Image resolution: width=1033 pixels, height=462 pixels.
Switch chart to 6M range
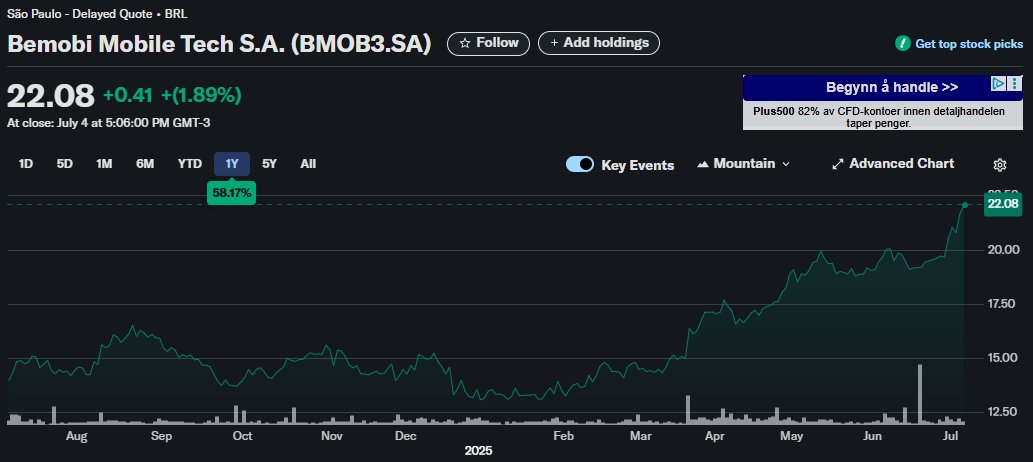(x=145, y=163)
